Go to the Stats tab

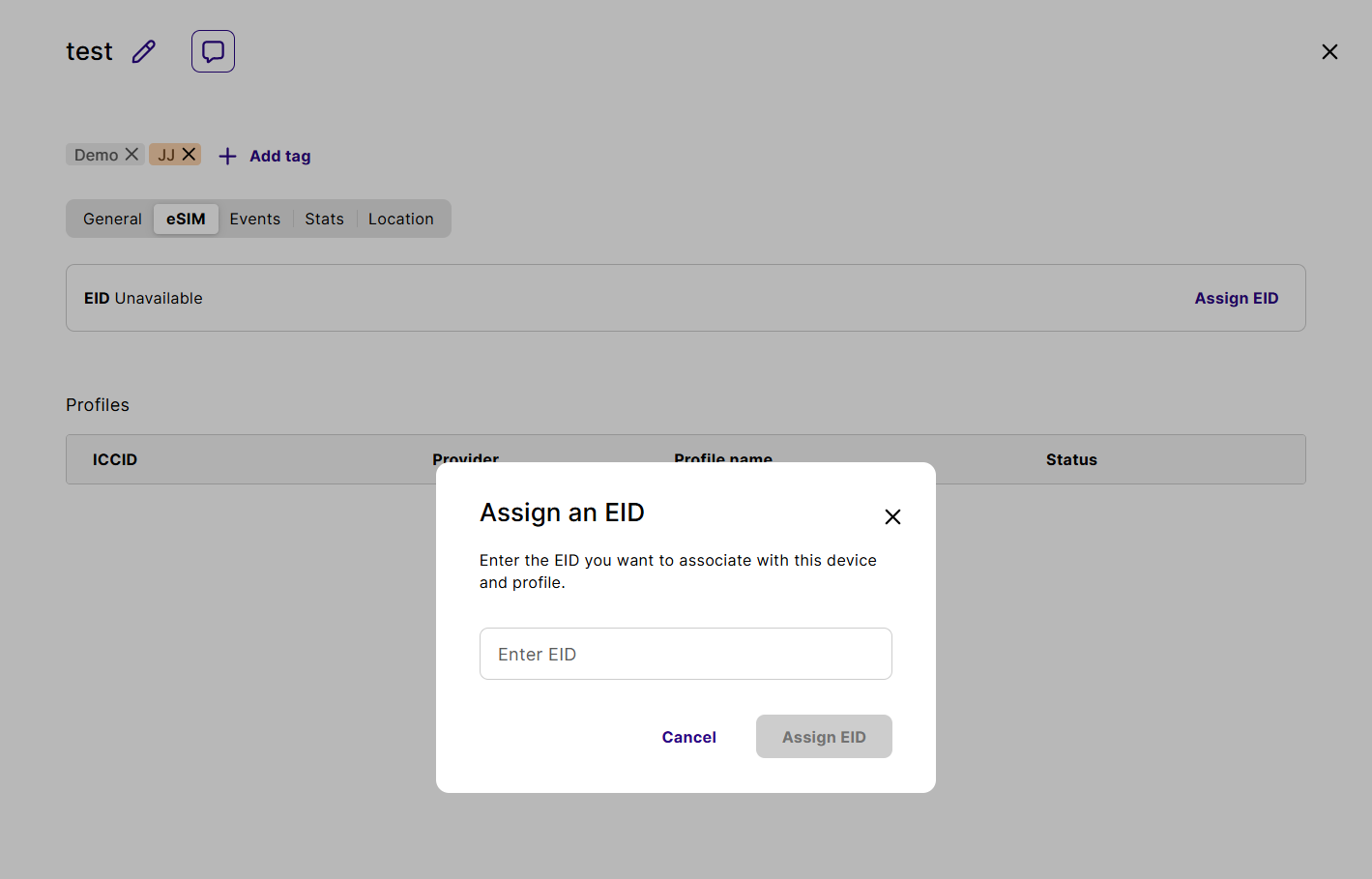tap(324, 219)
